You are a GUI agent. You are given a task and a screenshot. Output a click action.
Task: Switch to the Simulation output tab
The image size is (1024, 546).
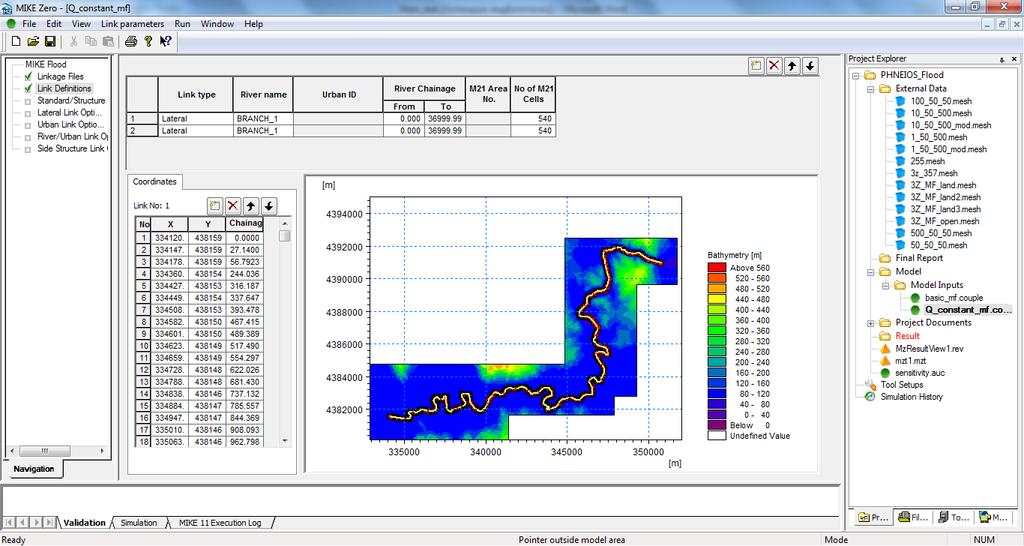point(138,522)
